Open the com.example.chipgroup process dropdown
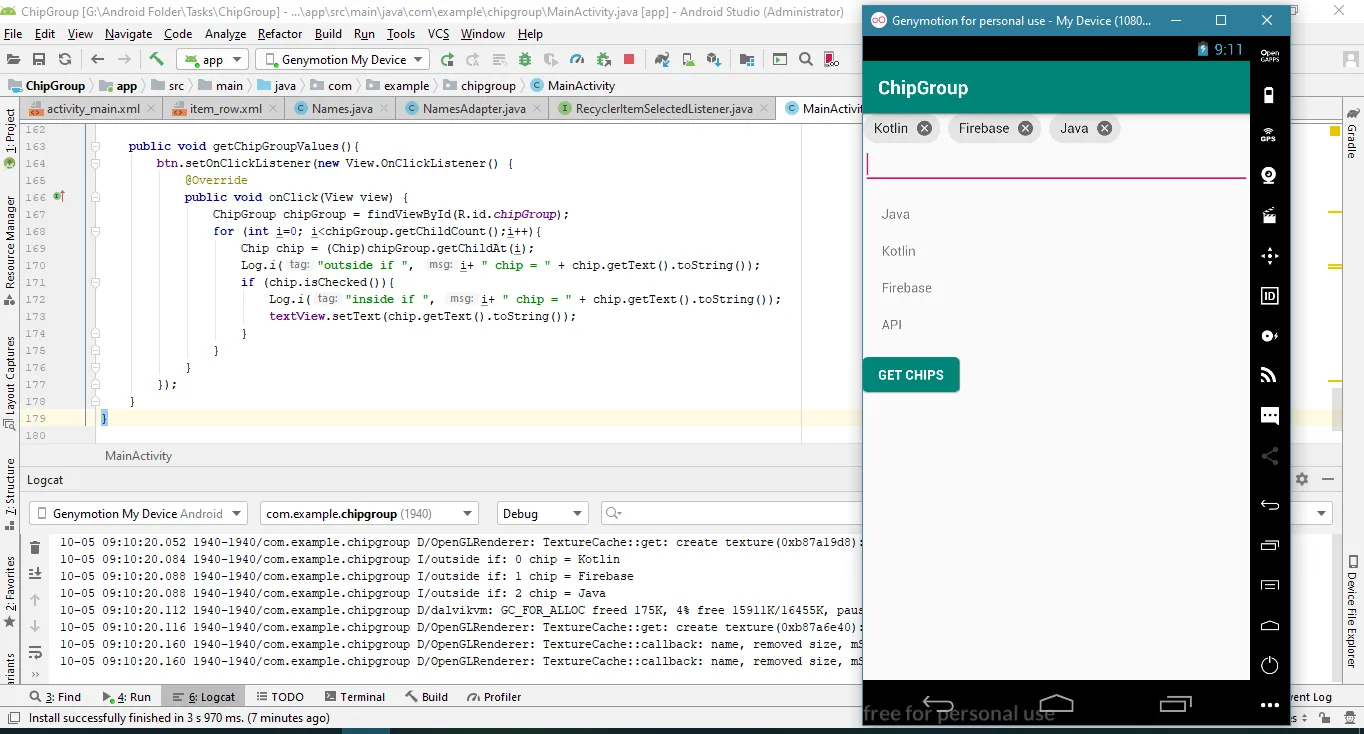The image size is (1364, 734). click(x=369, y=514)
